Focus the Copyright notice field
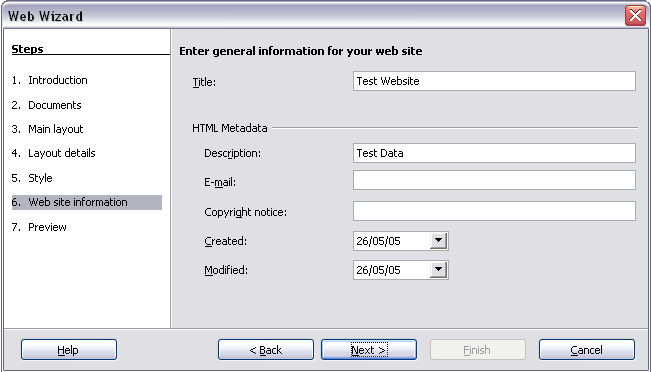Image resolution: width=651 pixels, height=372 pixels. click(494, 211)
